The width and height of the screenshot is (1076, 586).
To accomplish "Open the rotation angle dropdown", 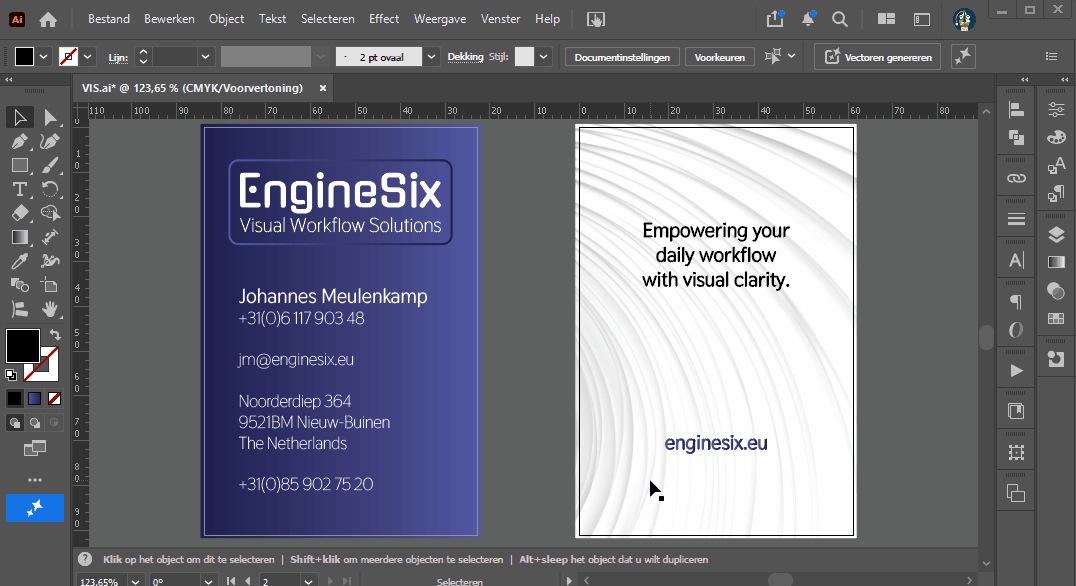I will pos(209,581).
